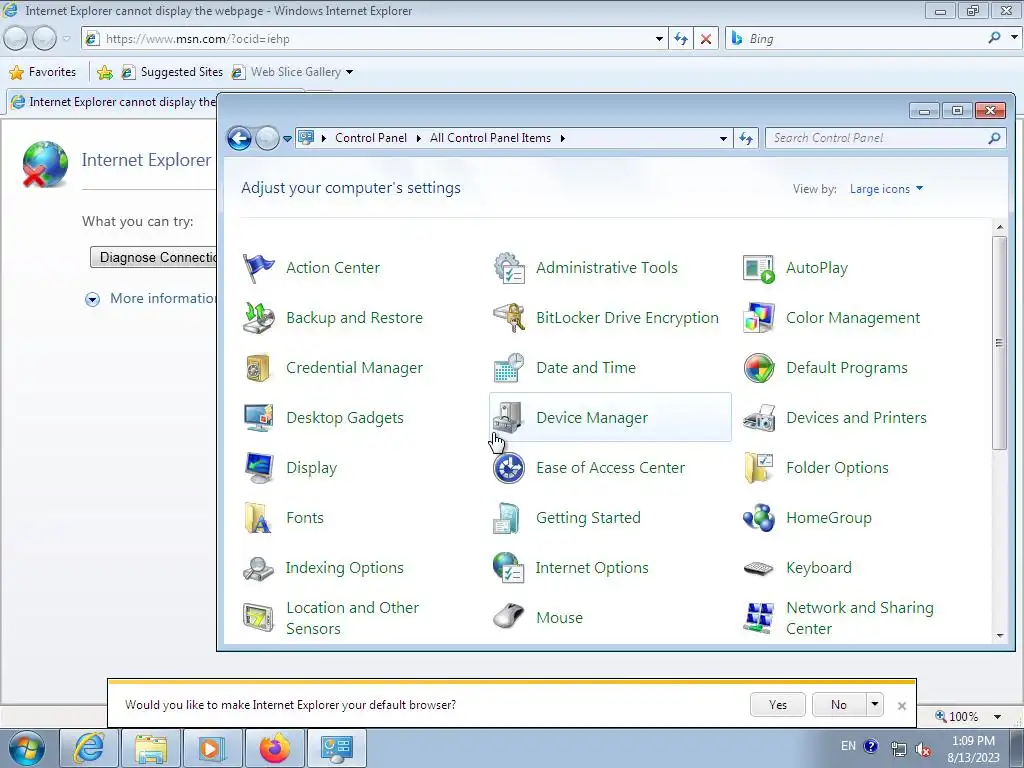Dismiss the default browser notification bar

pos(902,705)
